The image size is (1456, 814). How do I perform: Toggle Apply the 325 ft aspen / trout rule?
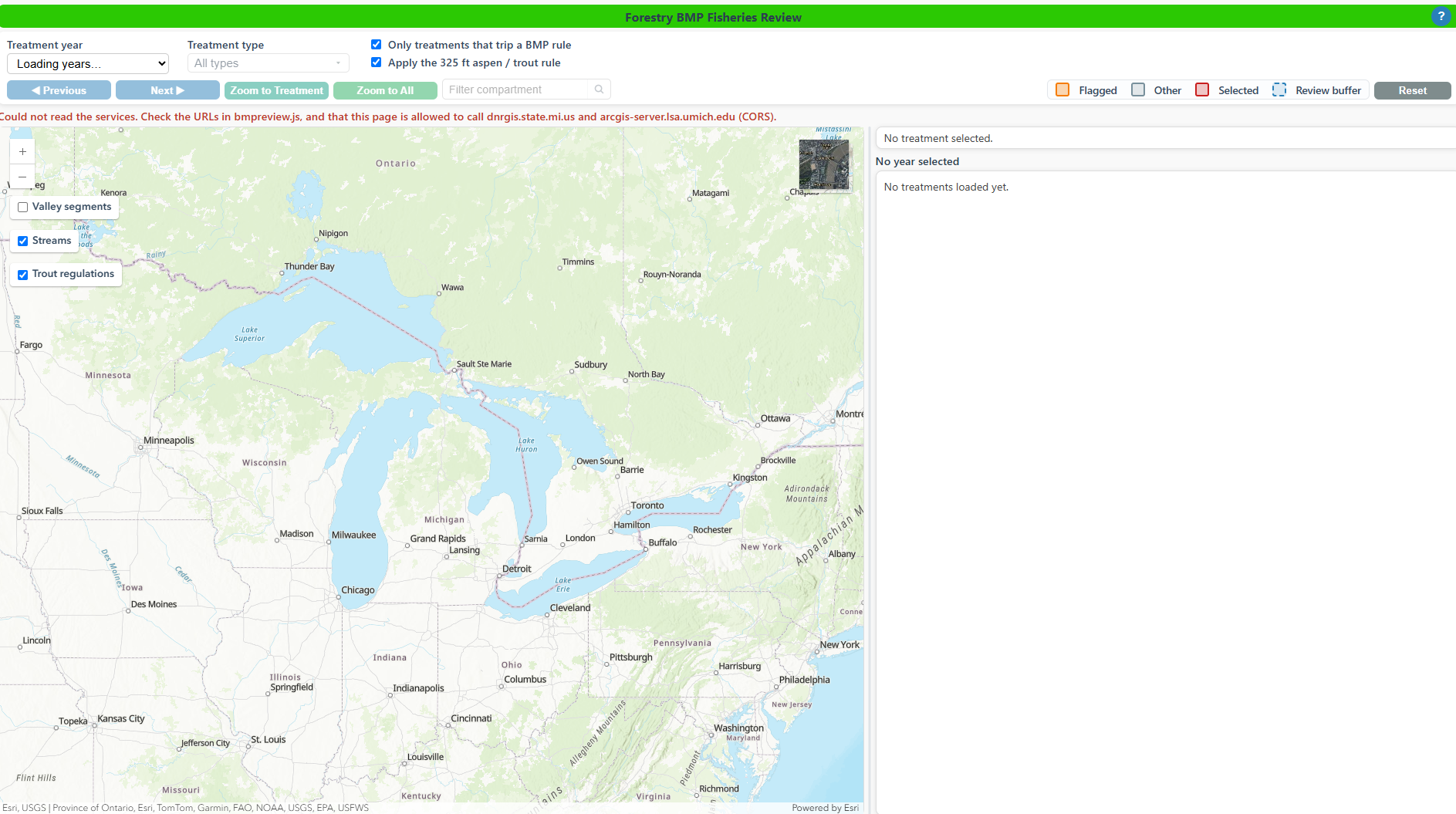(x=377, y=62)
